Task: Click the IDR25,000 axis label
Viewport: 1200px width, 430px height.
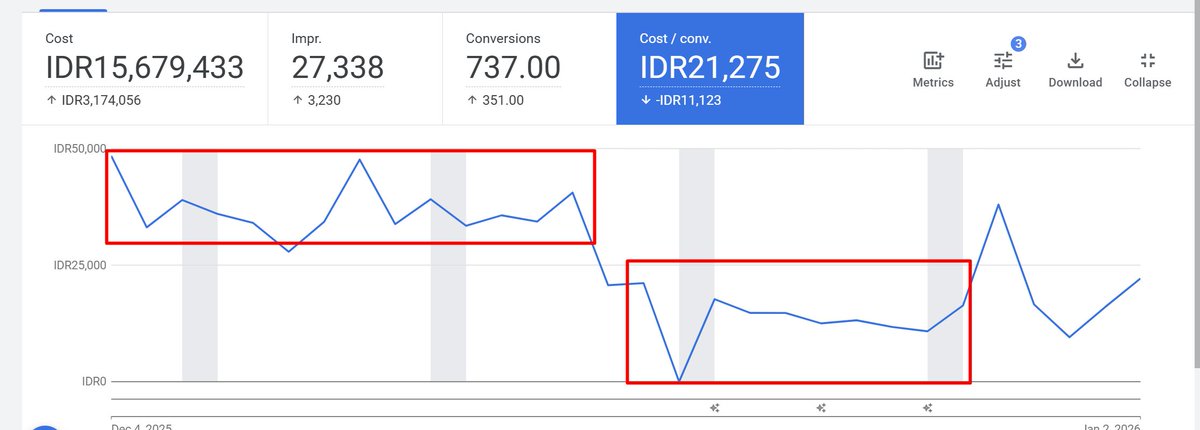Action: [x=80, y=265]
